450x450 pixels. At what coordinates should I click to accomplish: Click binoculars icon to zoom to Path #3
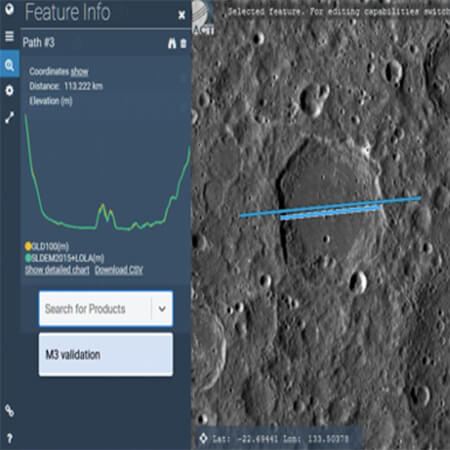pos(172,43)
